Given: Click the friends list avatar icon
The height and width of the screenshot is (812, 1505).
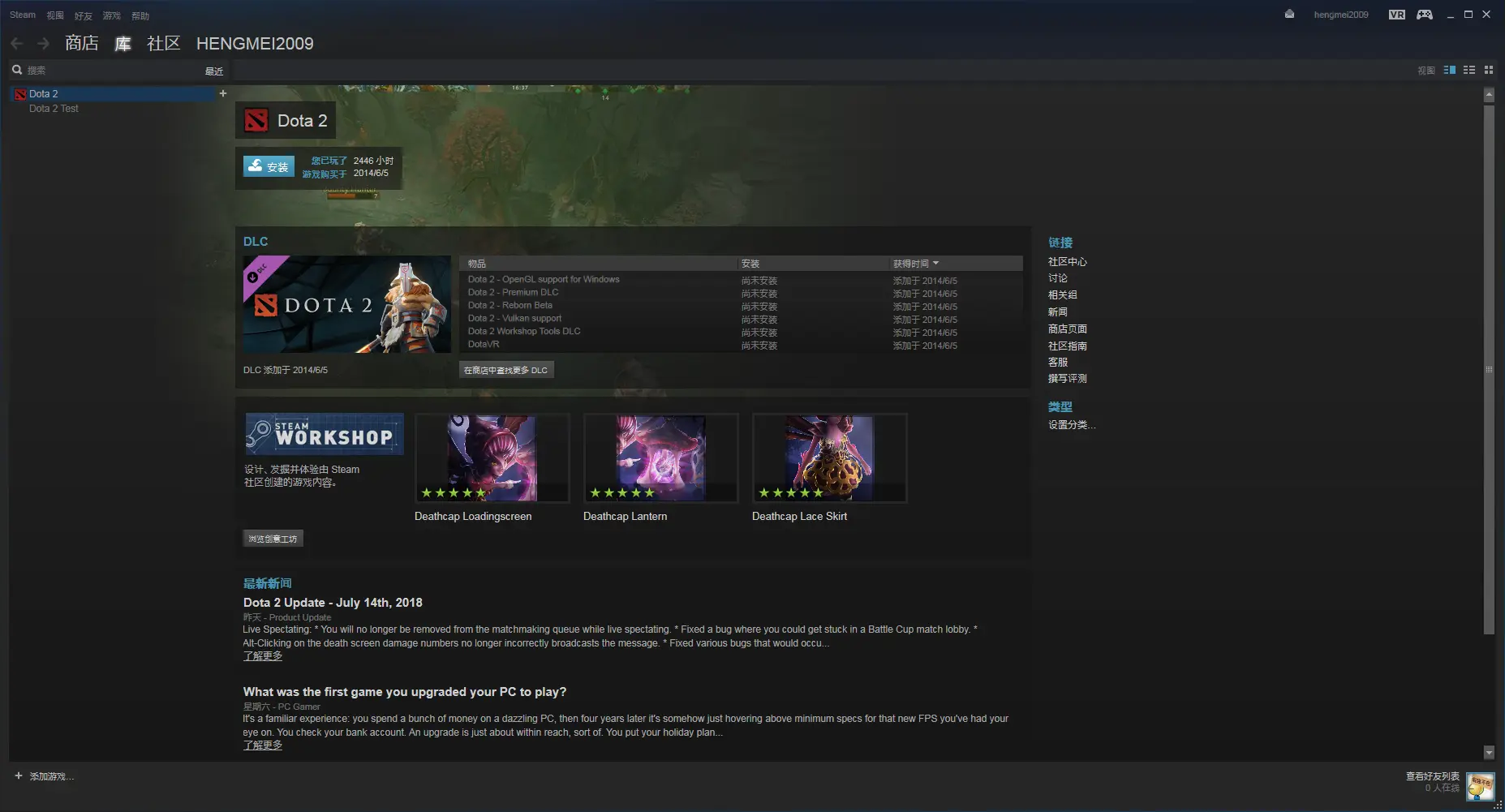Looking at the screenshot, I should pyautogui.click(x=1481, y=786).
